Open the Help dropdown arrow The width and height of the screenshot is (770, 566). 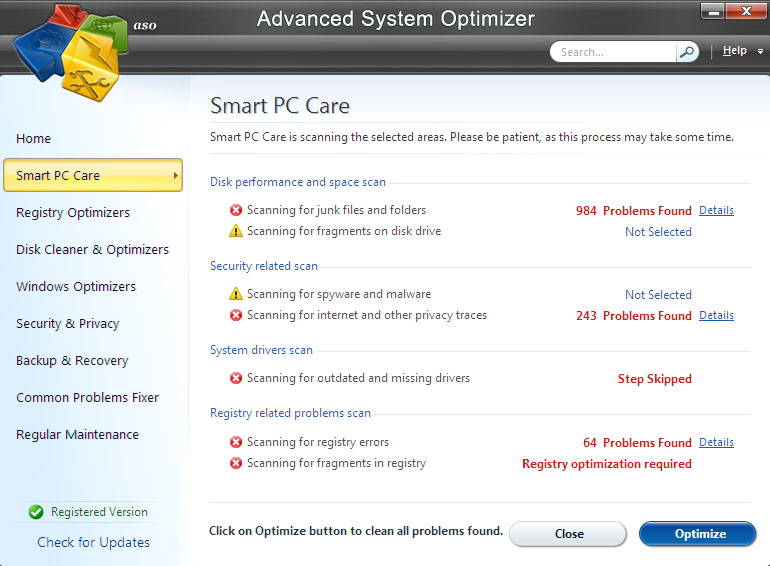760,52
